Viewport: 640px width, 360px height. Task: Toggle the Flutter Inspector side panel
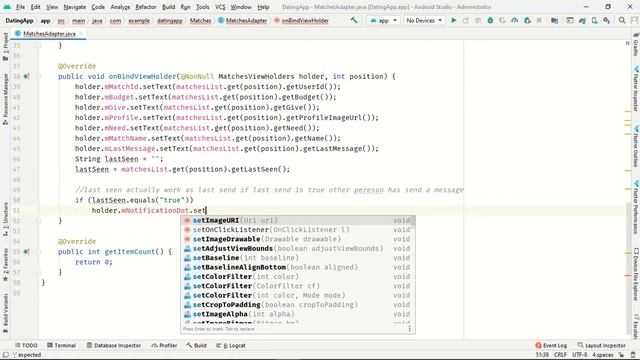636,89
